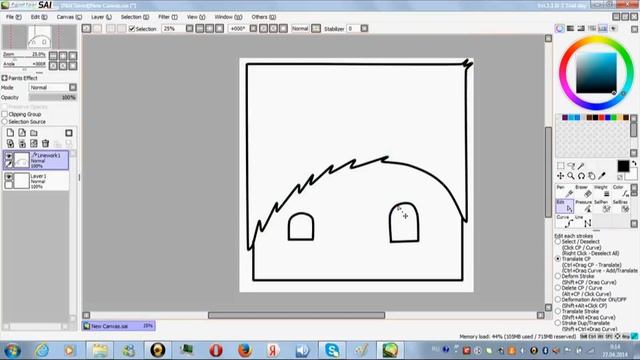Select the Pressure tool
Viewport: 640px width, 360px height.
(x=584, y=206)
